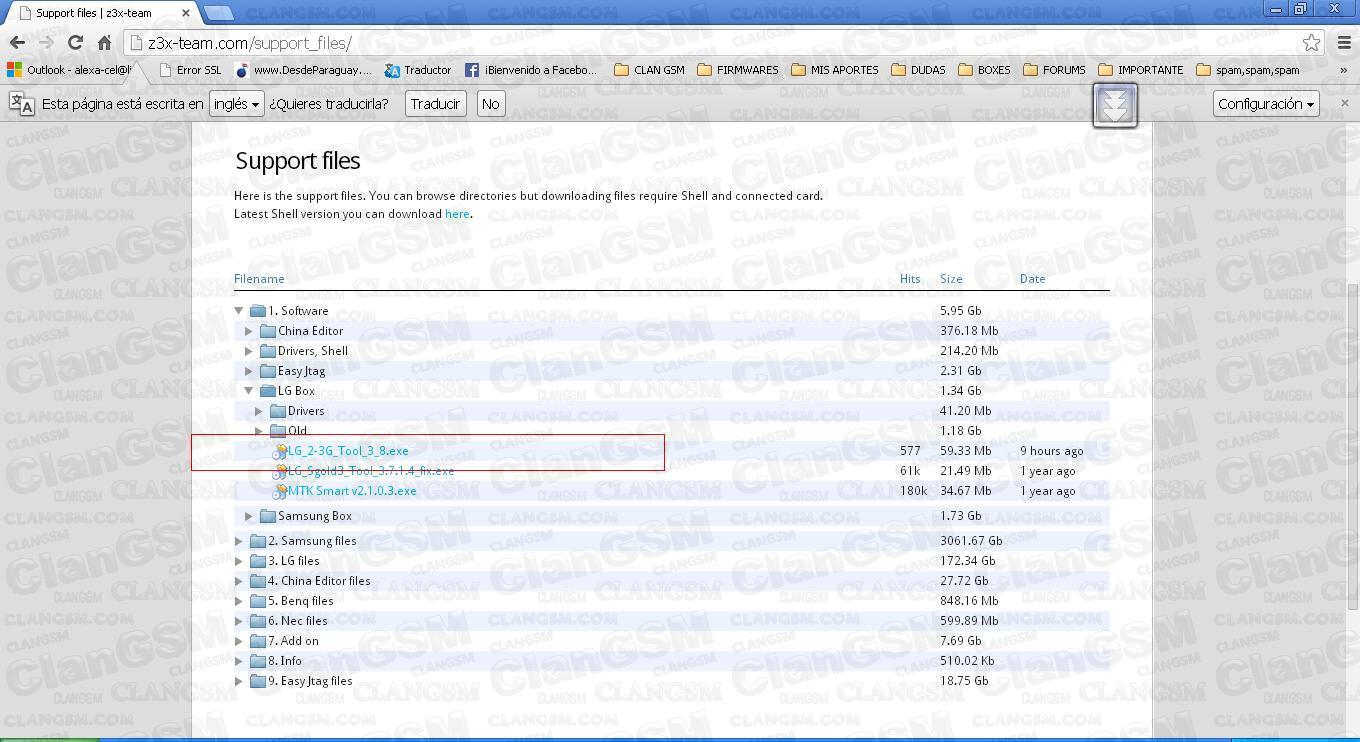Expand the Easy Jtag folder triangle
The image size is (1360, 742).
click(249, 371)
